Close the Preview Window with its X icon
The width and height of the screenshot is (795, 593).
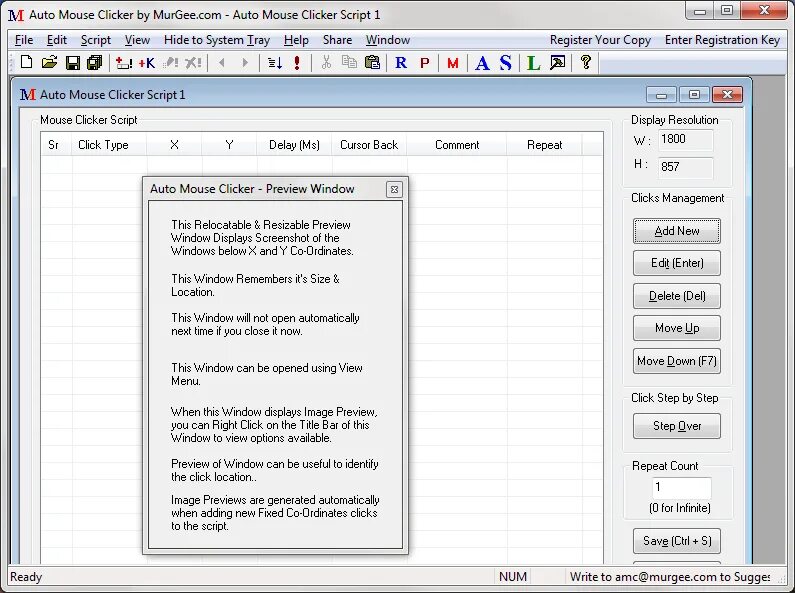(394, 190)
